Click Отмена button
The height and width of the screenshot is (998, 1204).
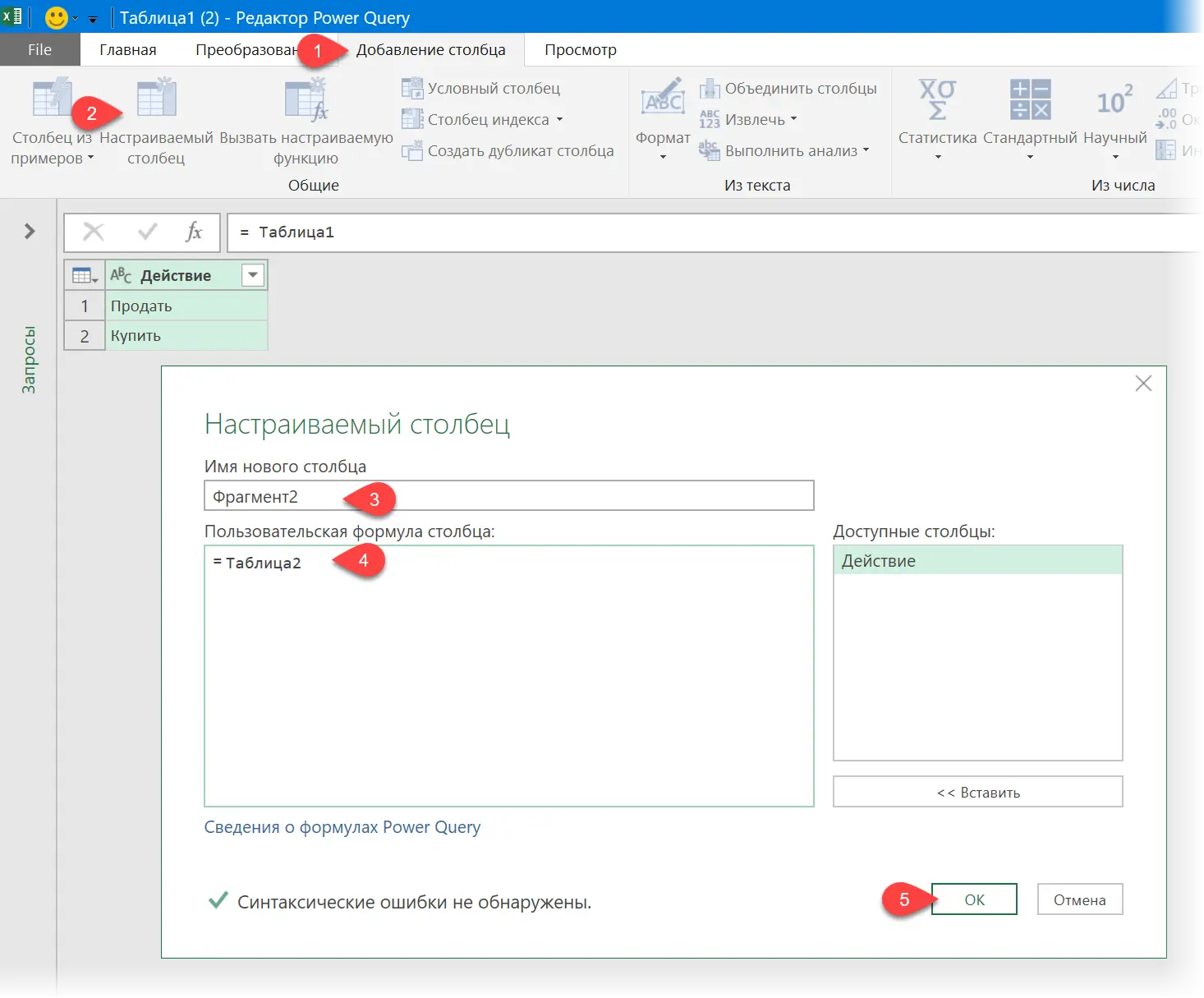click(x=1079, y=899)
